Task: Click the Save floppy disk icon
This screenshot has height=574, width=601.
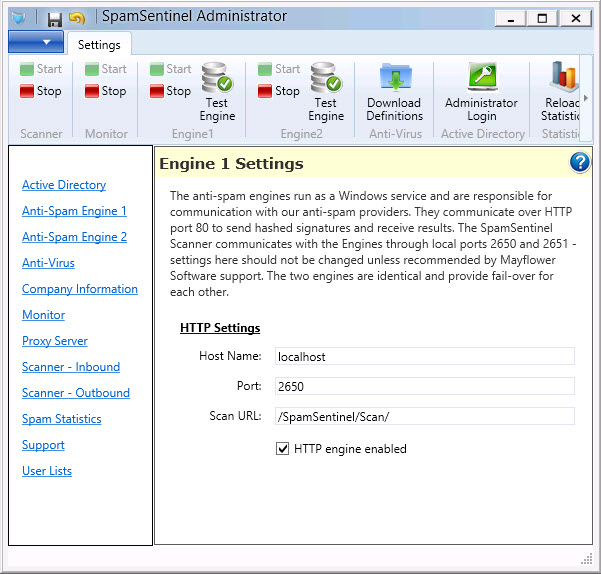Action: [x=54, y=19]
